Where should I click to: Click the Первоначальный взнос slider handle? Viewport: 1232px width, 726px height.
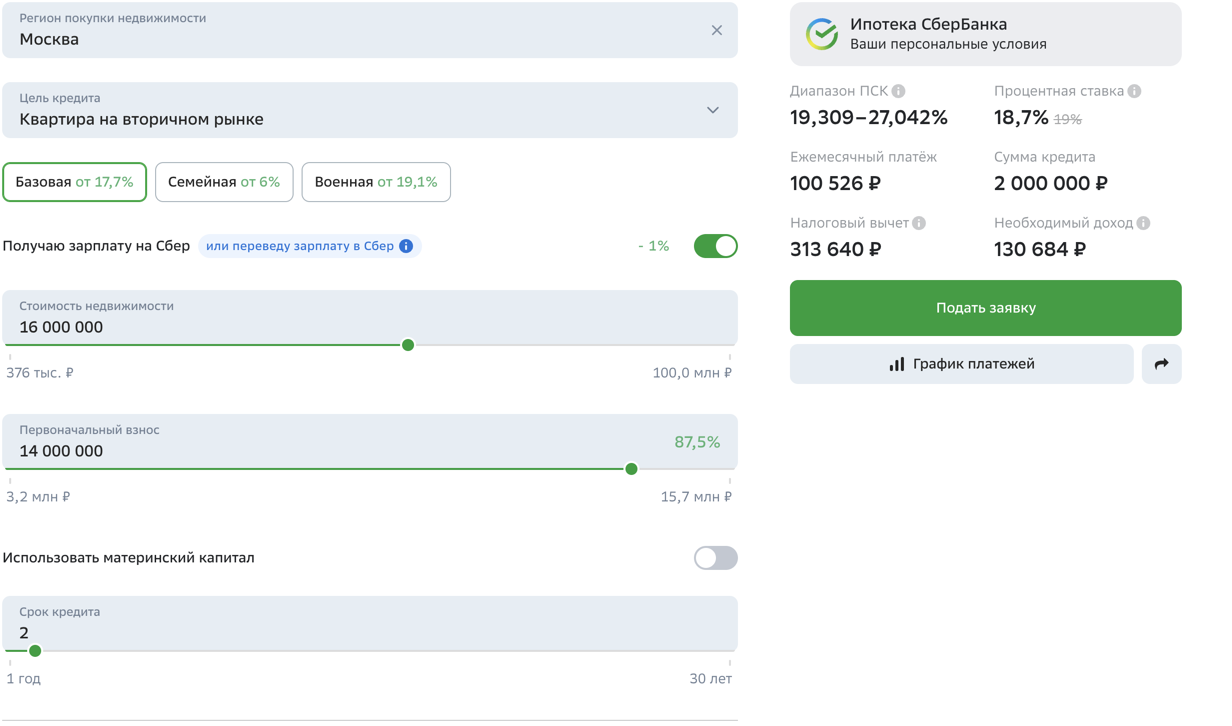pyautogui.click(x=631, y=469)
